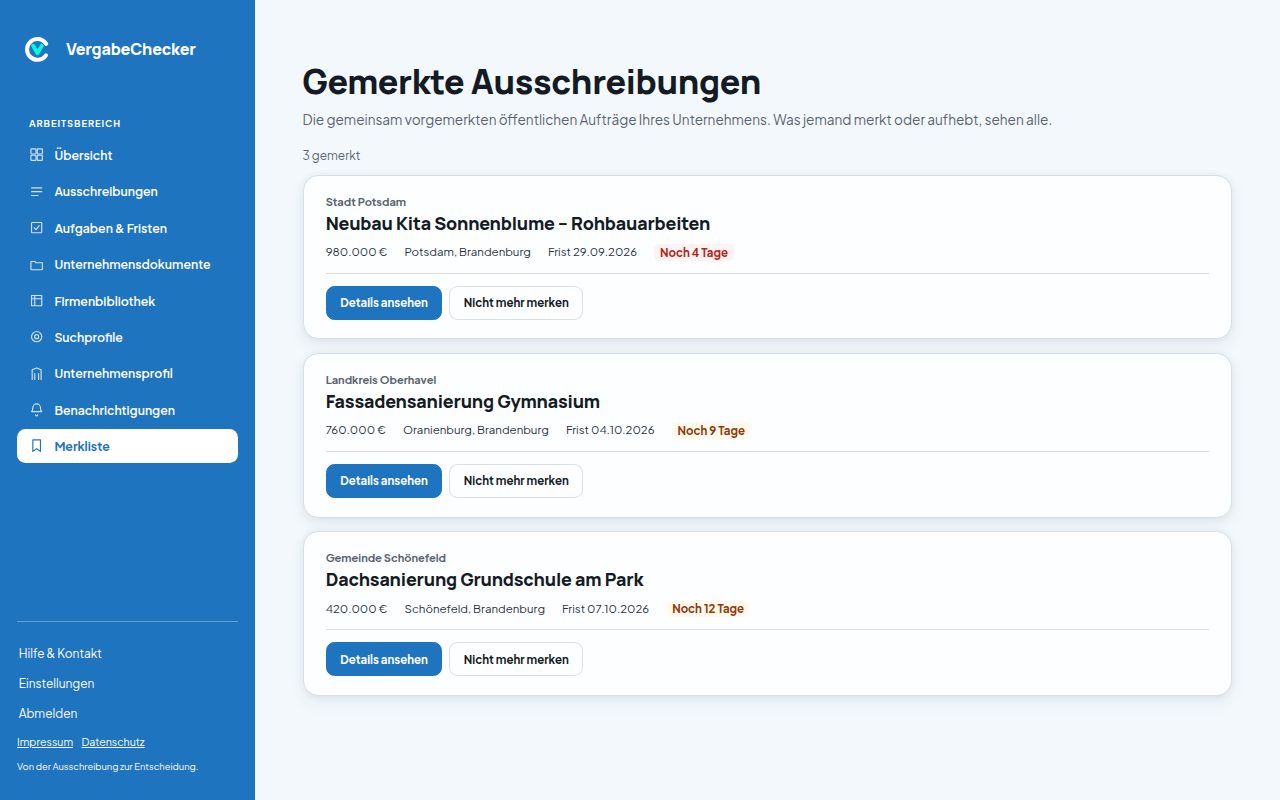View details for Dachsanierung Grundschule am Park
Image resolution: width=1280 pixels, height=800 pixels.
click(x=384, y=659)
